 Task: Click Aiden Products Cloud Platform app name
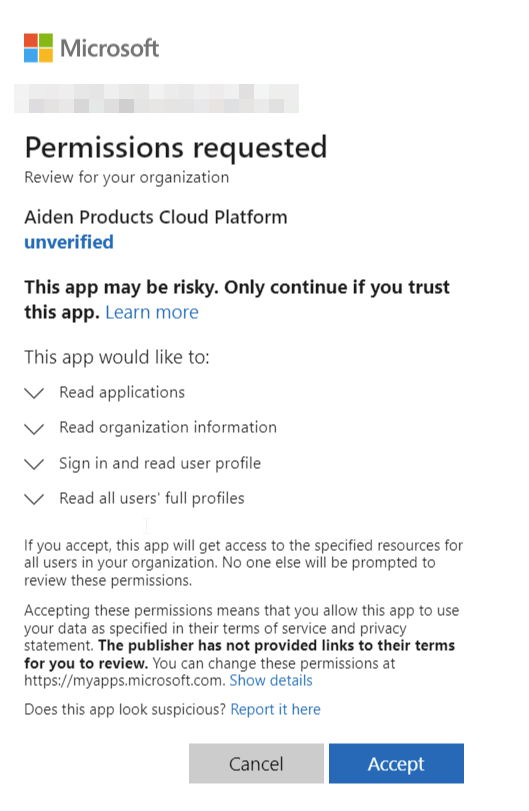pyautogui.click(x=156, y=217)
